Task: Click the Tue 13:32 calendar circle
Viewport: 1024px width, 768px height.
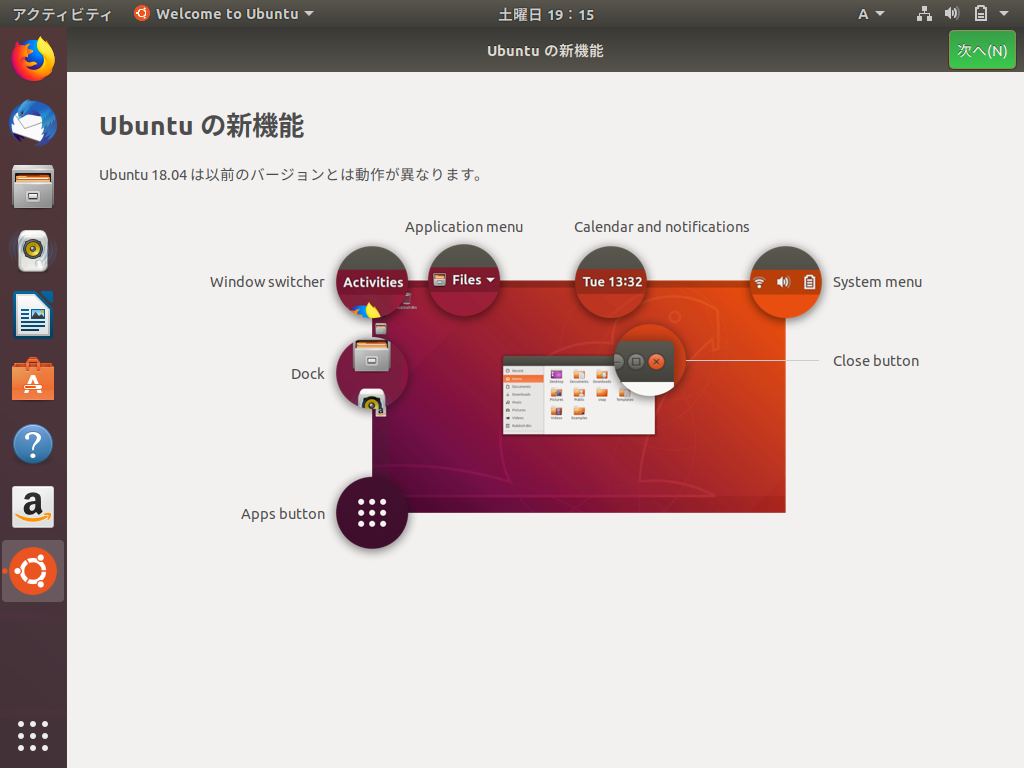Action: 611,282
